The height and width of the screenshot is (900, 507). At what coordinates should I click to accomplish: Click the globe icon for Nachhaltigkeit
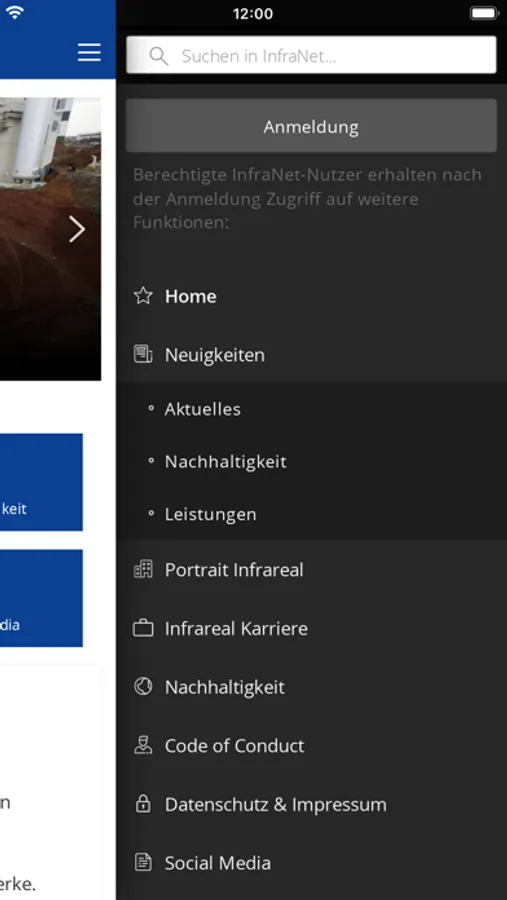point(143,686)
